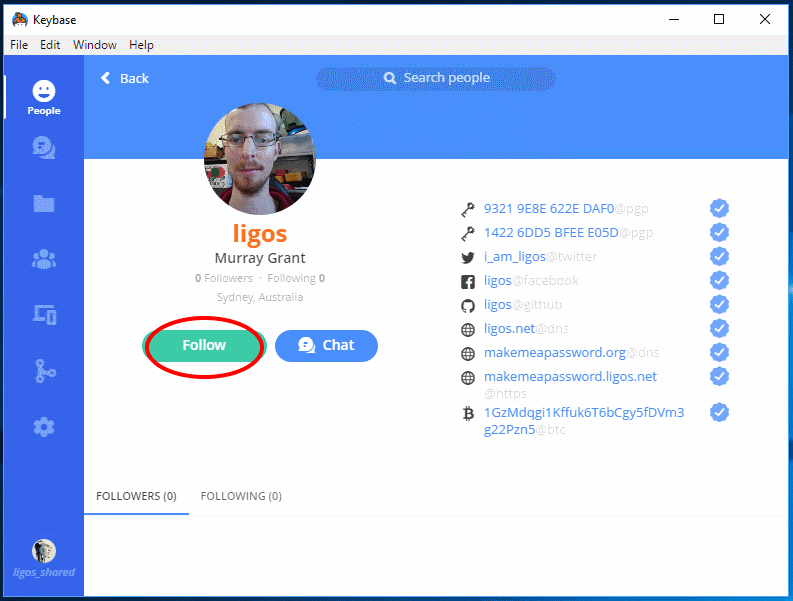Click verified checkmark next to makemeapassword.ligos.net
Screen dimensions: 793x601
point(719,376)
